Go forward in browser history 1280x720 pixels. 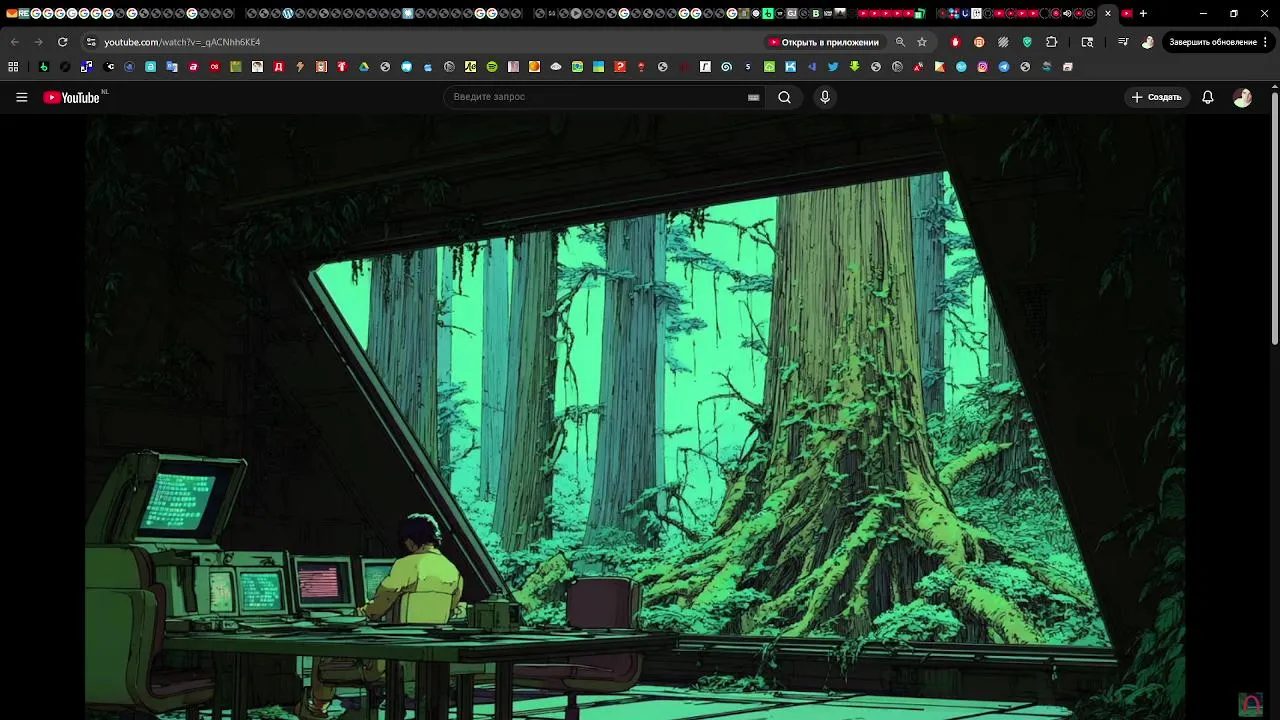38,42
